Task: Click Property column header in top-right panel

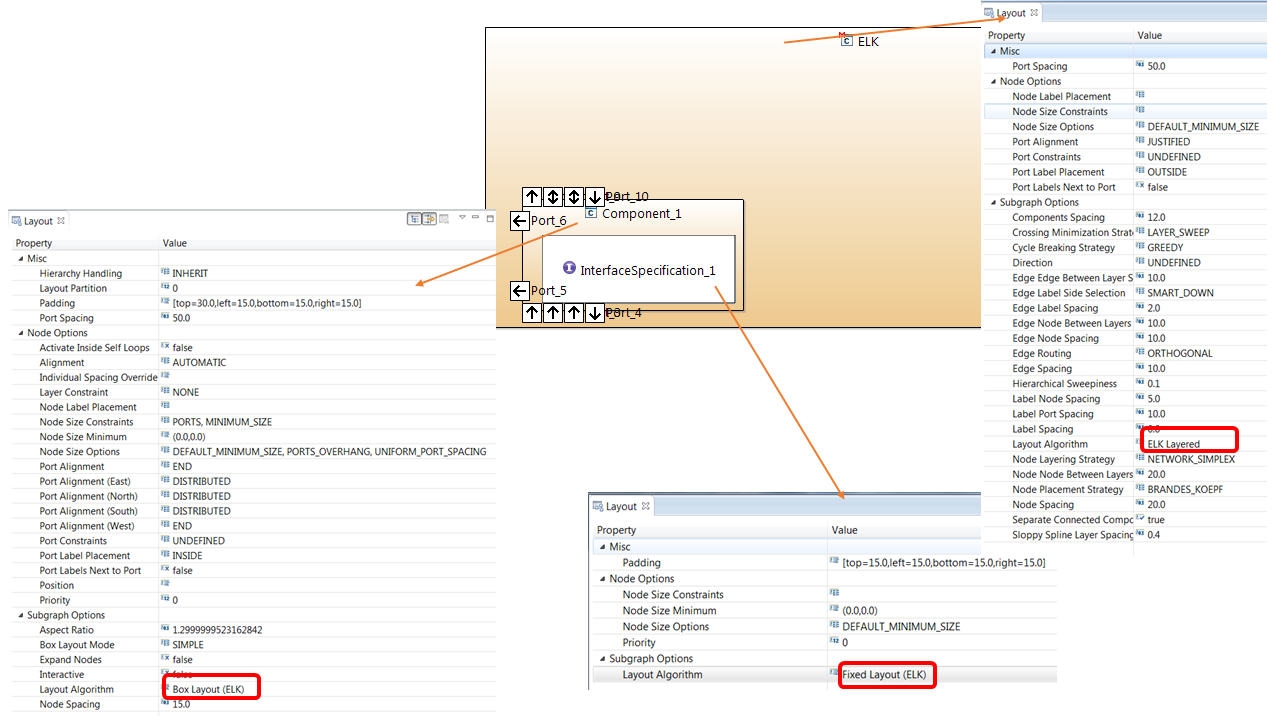Action: click(1058, 36)
